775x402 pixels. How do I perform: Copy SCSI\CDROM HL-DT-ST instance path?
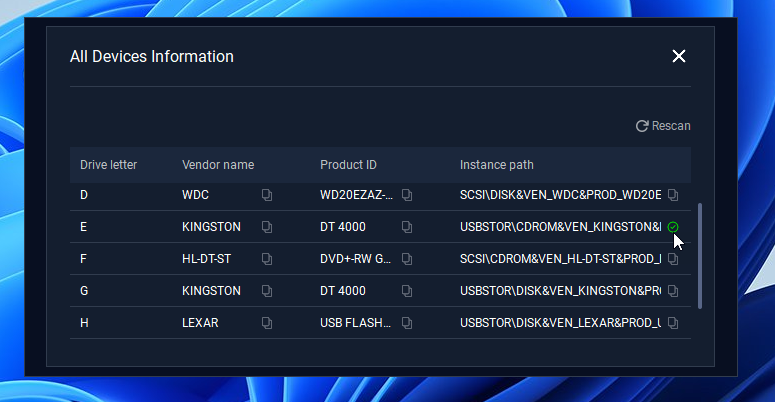click(x=673, y=259)
